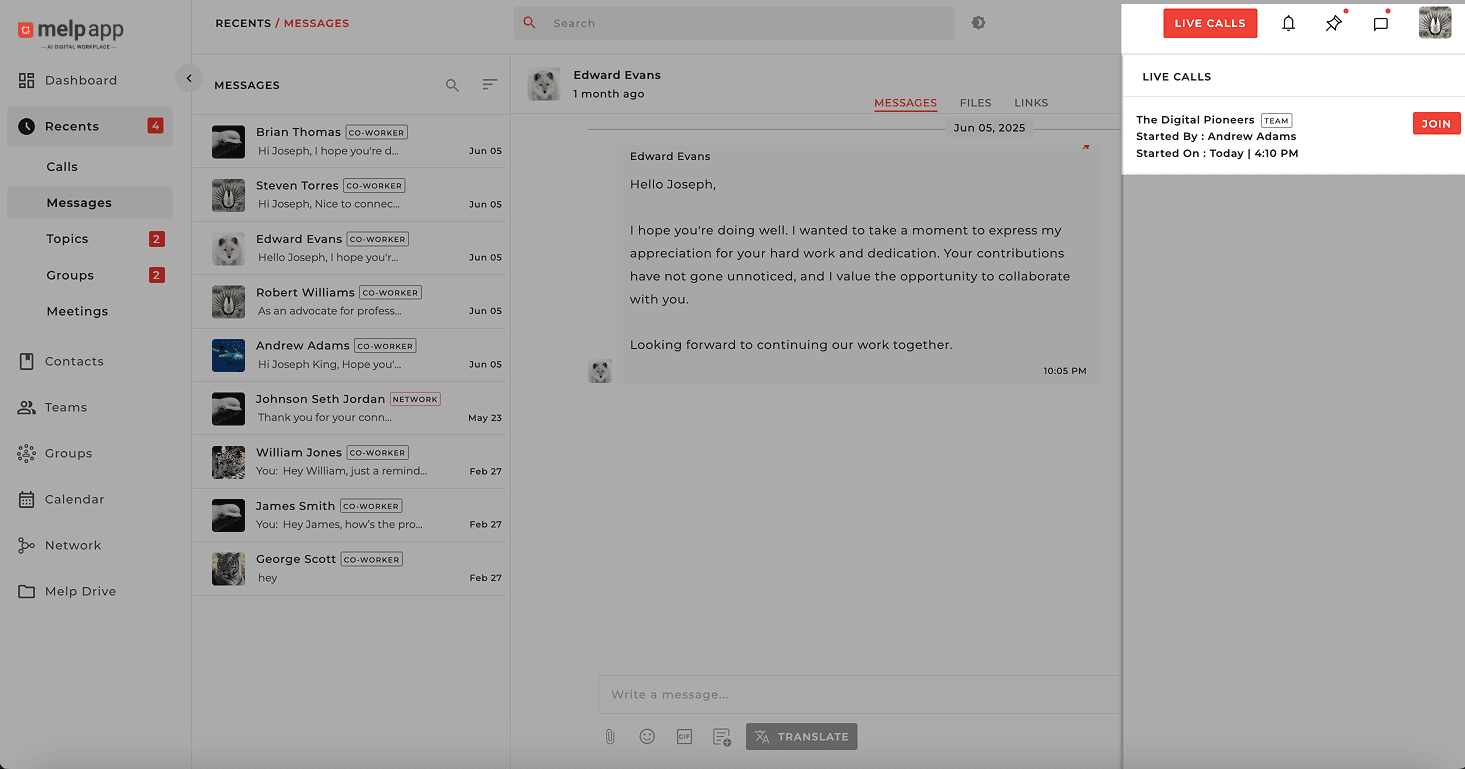This screenshot has height=769, width=1465.
Task: Join The Digital Pioneers live call
Action: (1436, 124)
